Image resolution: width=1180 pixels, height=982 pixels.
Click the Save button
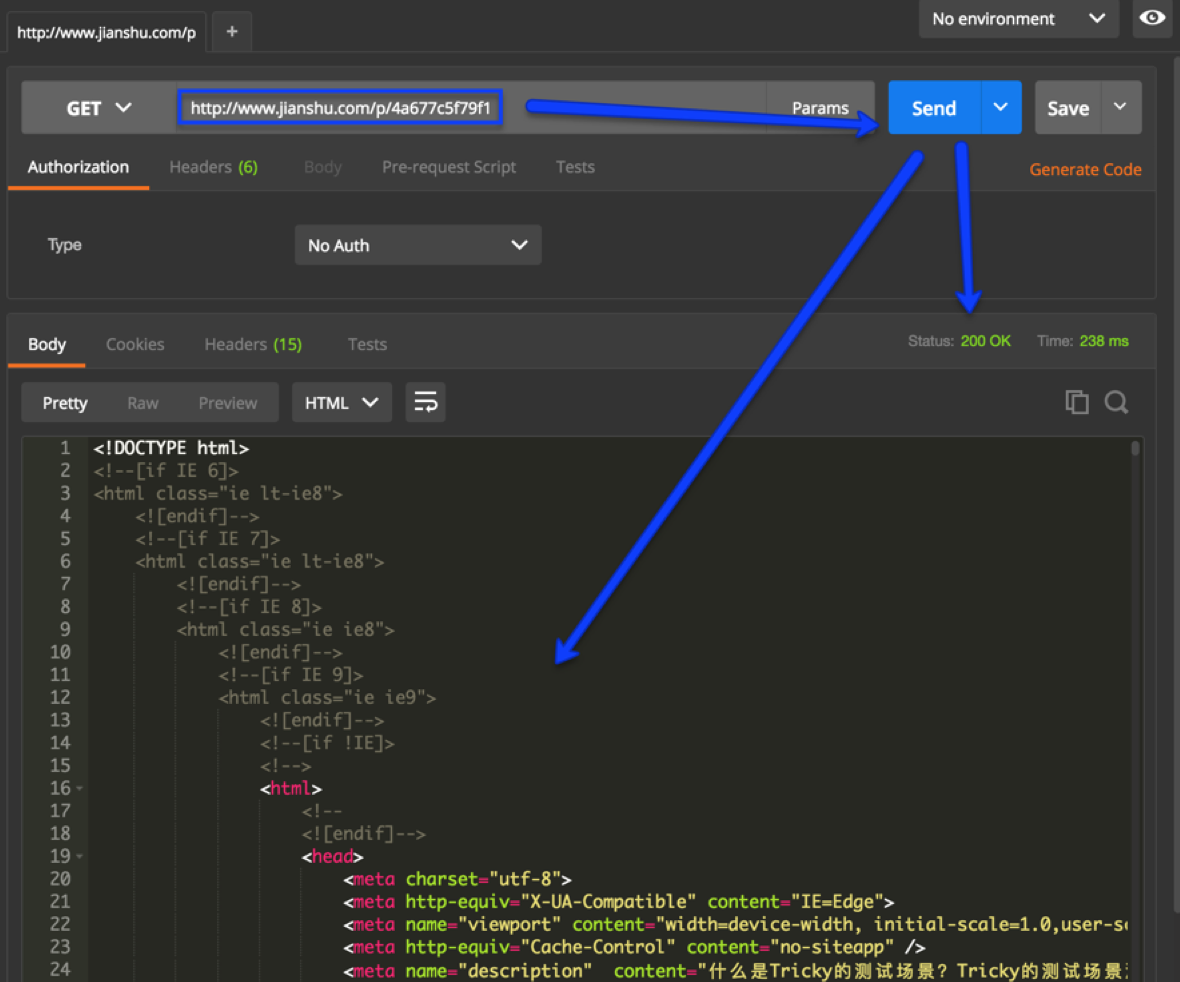tap(1068, 108)
